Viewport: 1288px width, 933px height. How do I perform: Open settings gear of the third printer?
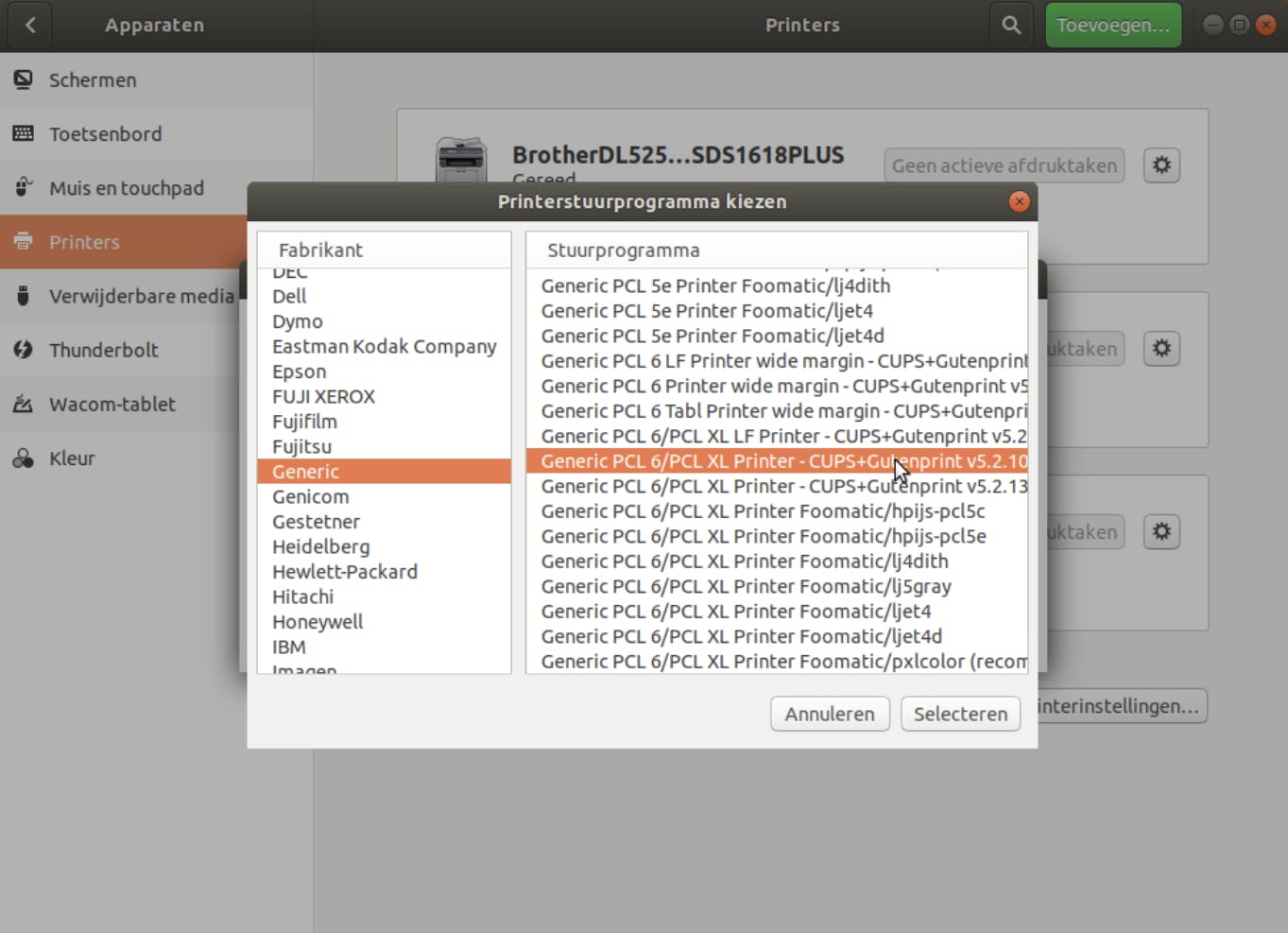coord(1161,532)
